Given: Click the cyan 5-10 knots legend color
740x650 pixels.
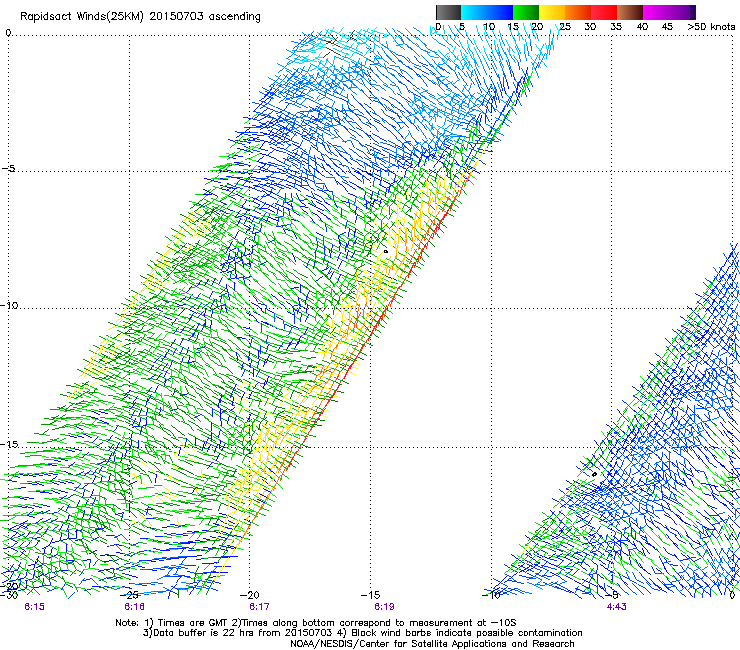Looking at the screenshot, I should tap(473, 12).
